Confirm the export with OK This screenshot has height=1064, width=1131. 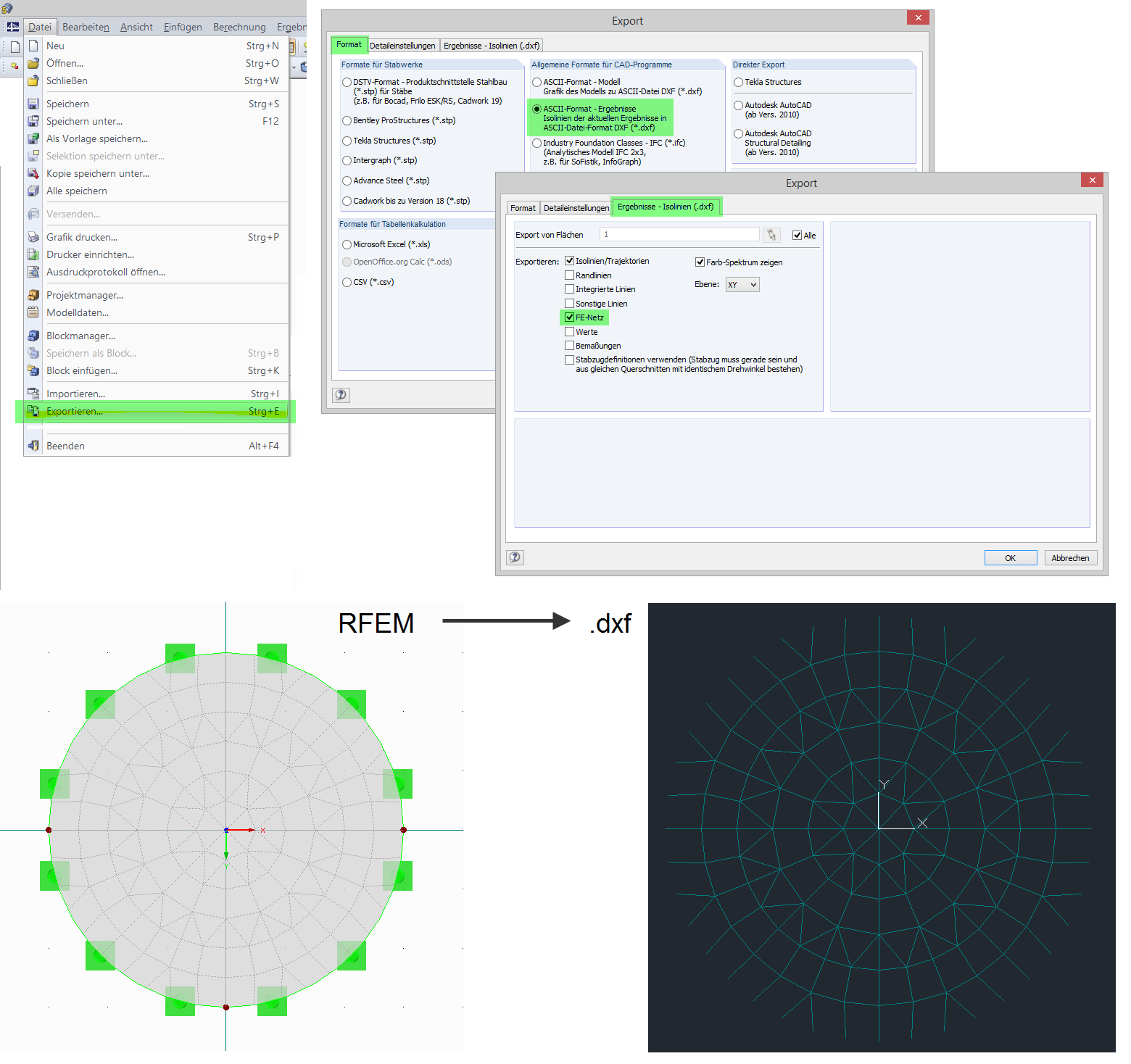(1010, 557)
